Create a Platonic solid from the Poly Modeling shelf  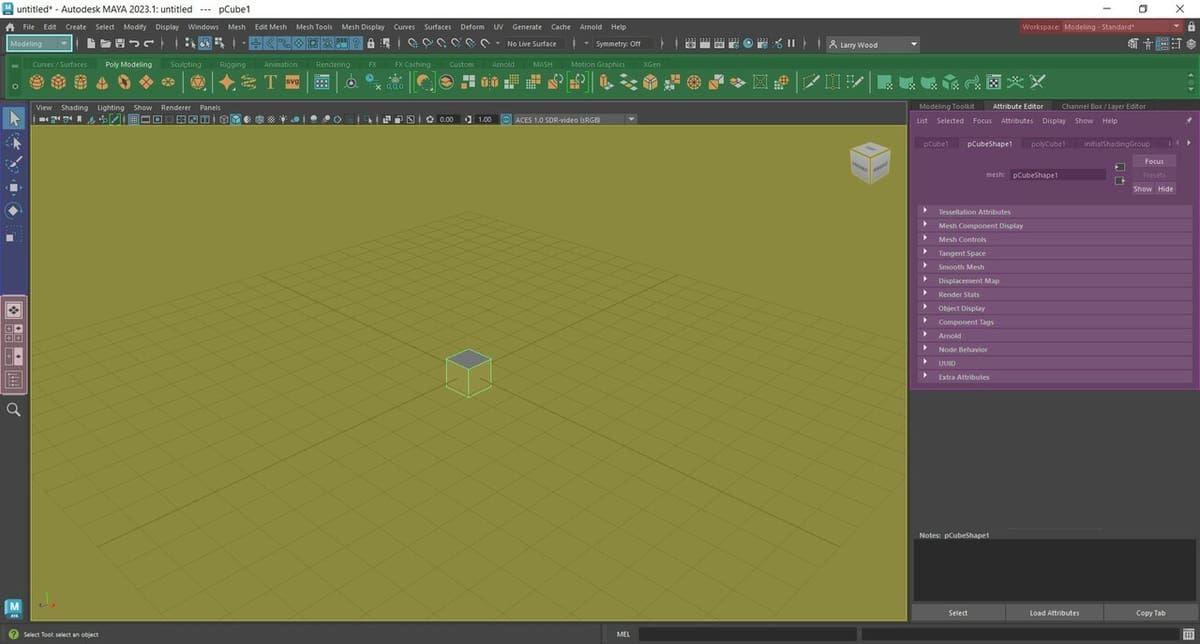tap(198, 82)
